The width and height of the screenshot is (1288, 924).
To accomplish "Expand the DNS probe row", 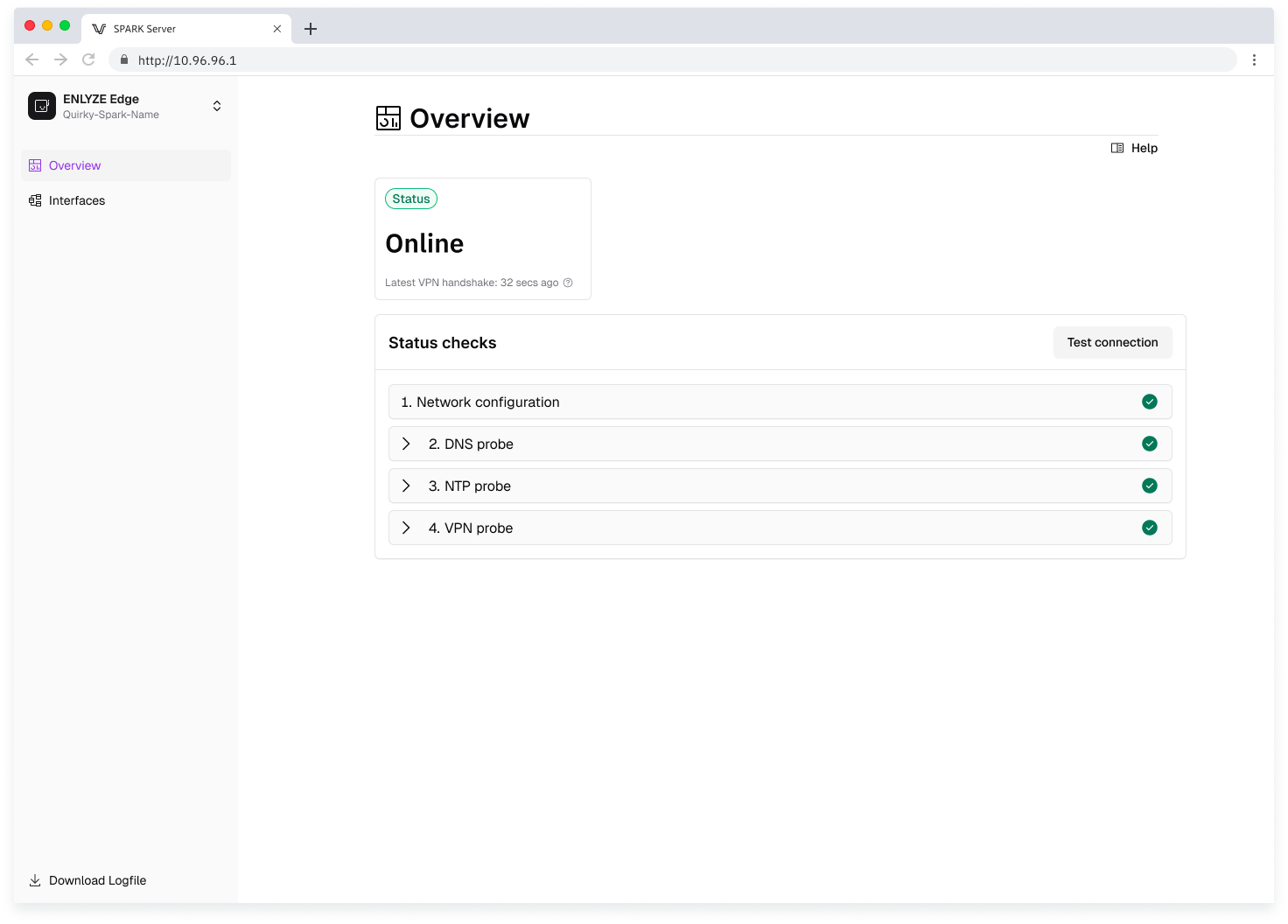I will [x=406, y=444].
